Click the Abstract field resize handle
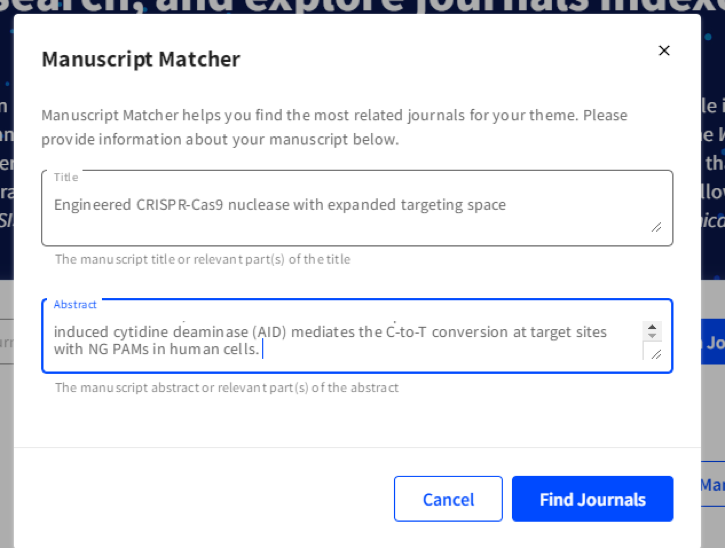 point(656,353)
